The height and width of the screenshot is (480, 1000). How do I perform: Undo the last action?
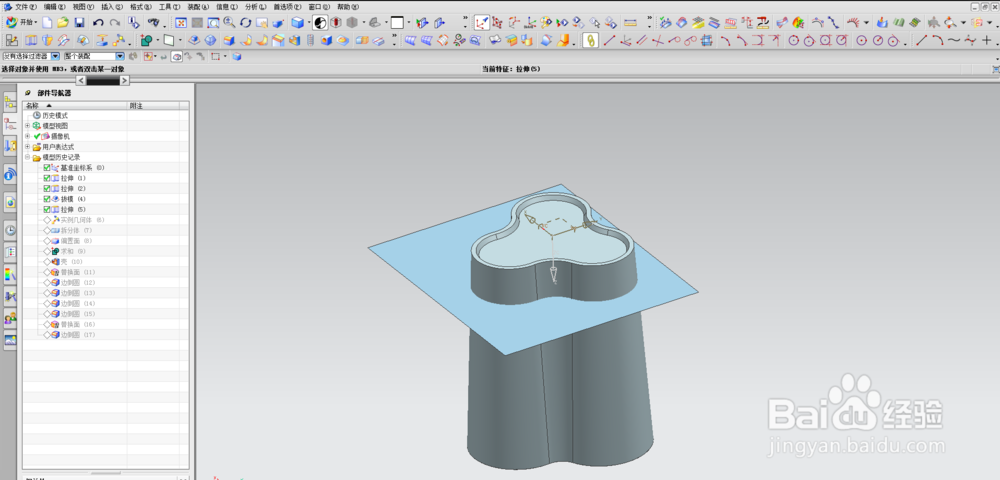click(x=98, y=22)
